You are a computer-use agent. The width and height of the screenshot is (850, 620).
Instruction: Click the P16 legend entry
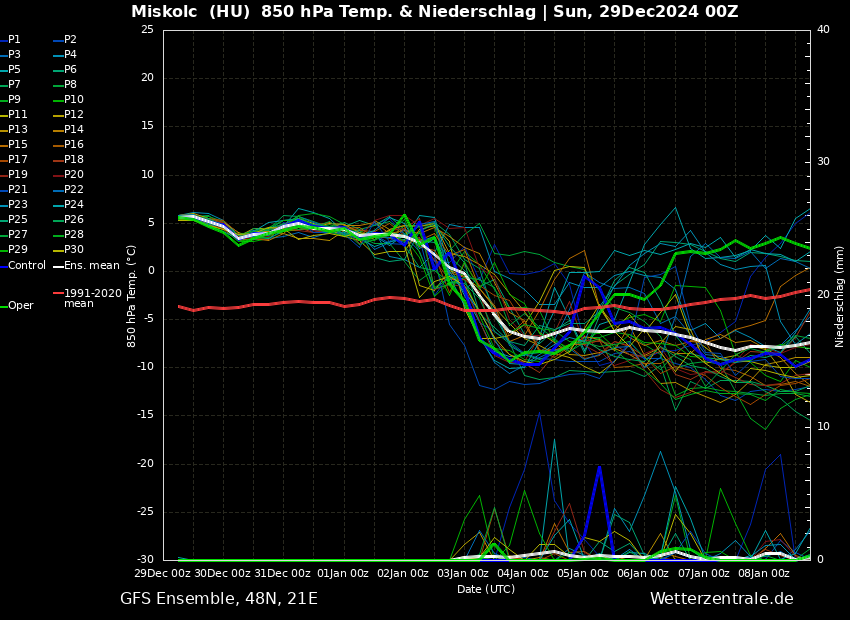tap(74, 145)
